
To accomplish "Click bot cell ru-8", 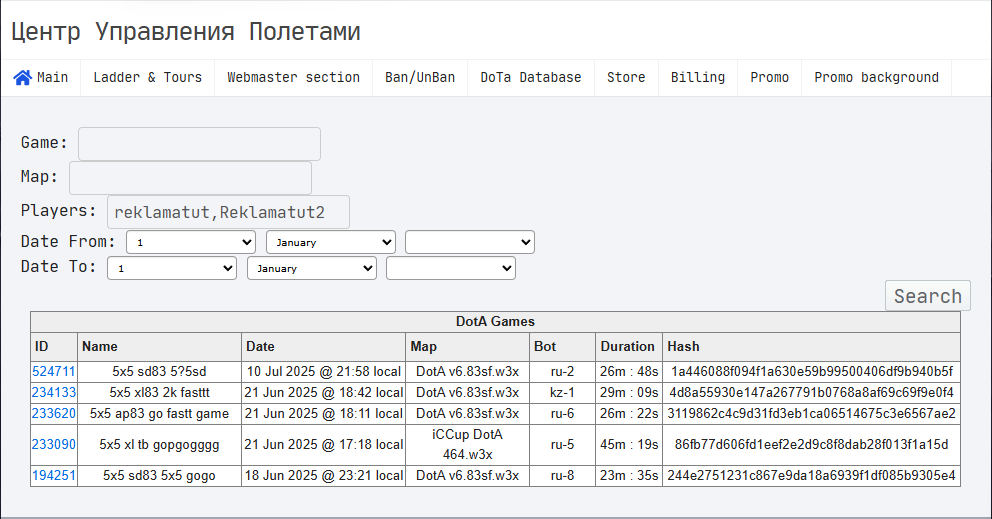I will (x=562, y=475).
